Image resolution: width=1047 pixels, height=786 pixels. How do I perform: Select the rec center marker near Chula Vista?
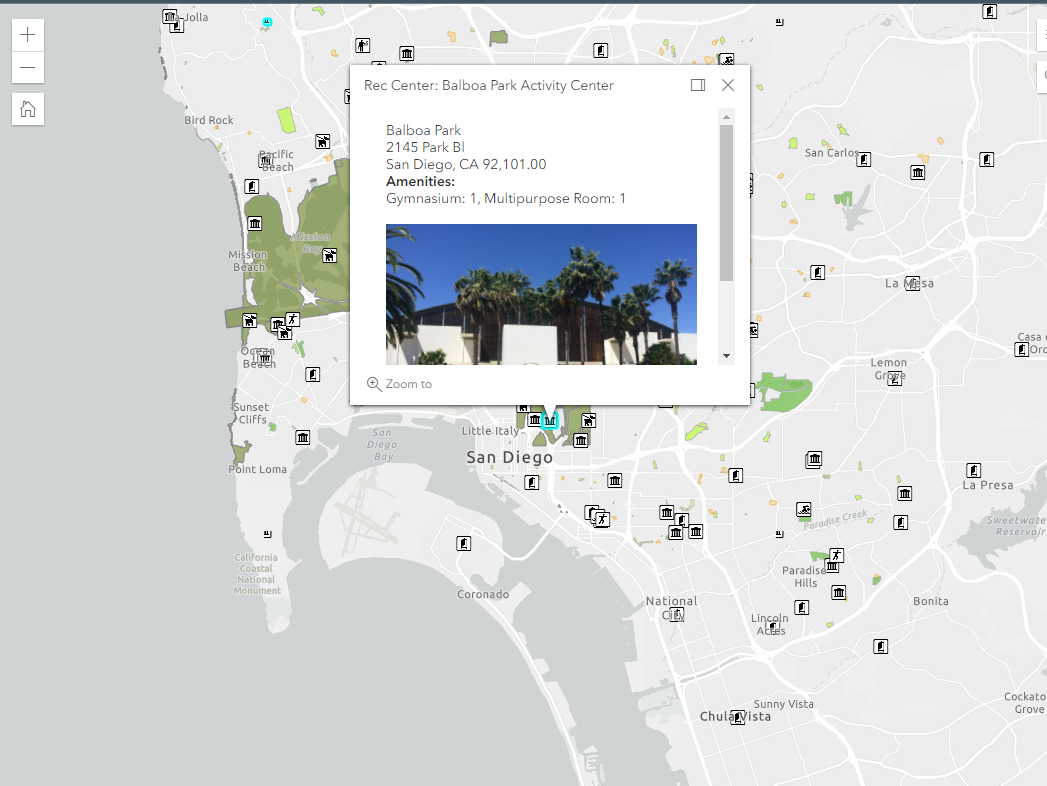click(x=737, y=716)
